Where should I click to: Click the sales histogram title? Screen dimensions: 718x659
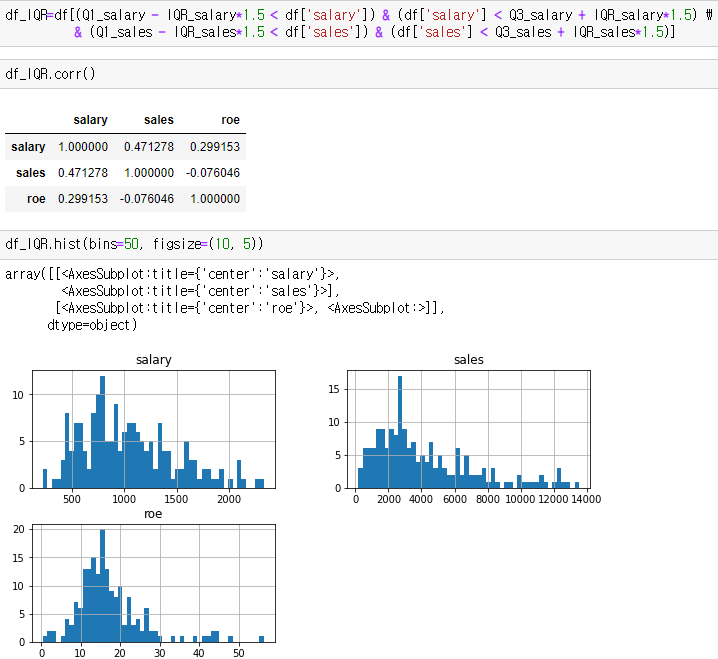tap(469, 359)
